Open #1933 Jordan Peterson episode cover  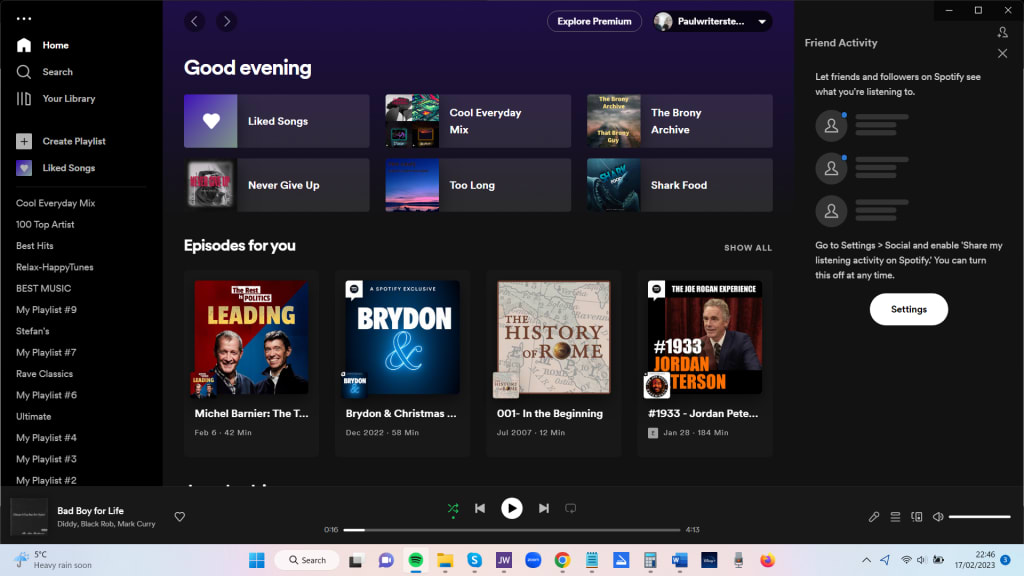(705, 338)
